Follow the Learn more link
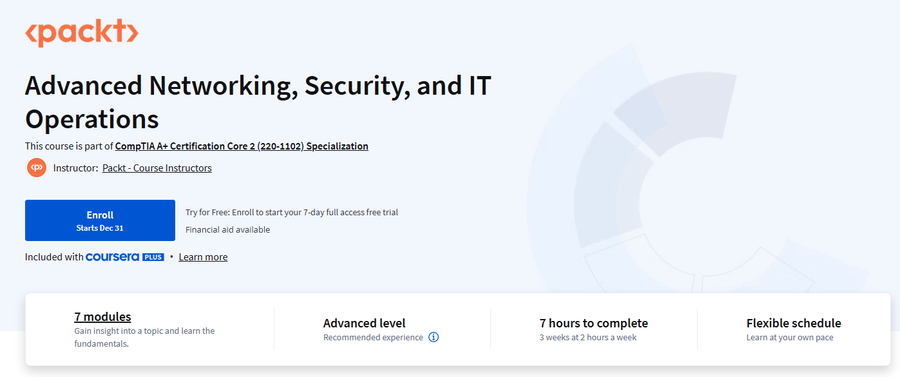Viewport: 900px width, 377px height. coord(203,257)
